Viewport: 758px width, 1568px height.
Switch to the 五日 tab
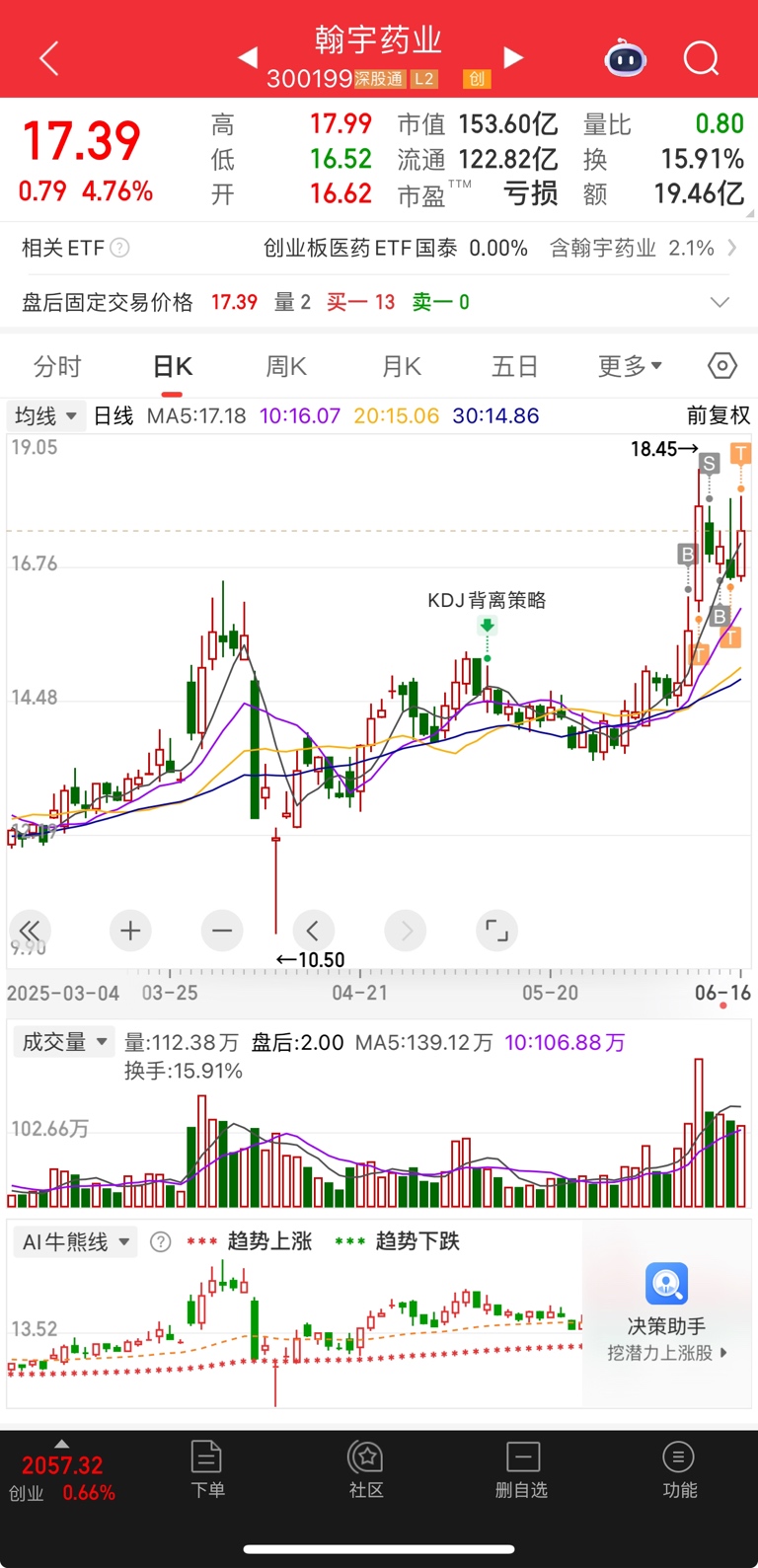point(515,366)
